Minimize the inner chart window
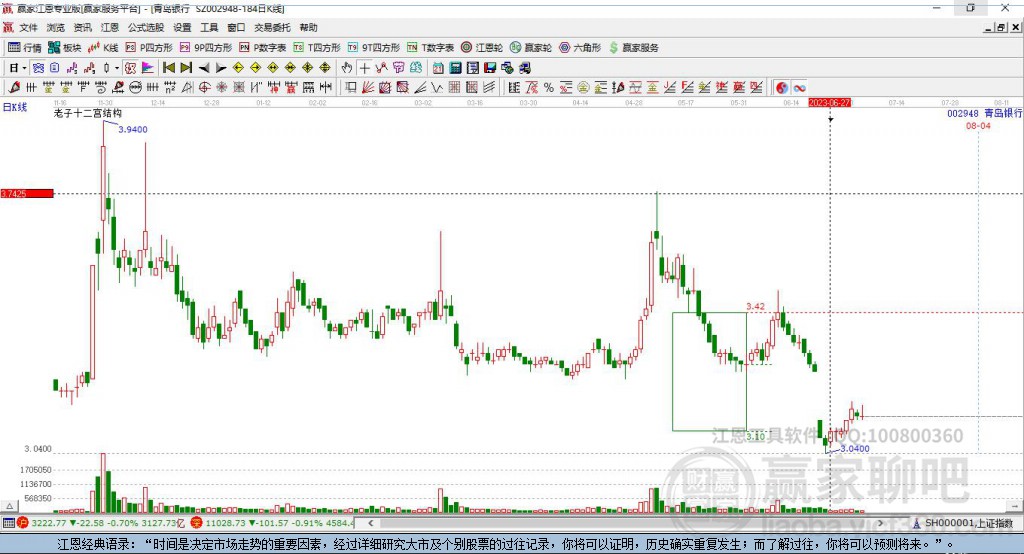This screenshot has width=1024, height=554. point(989,27)
